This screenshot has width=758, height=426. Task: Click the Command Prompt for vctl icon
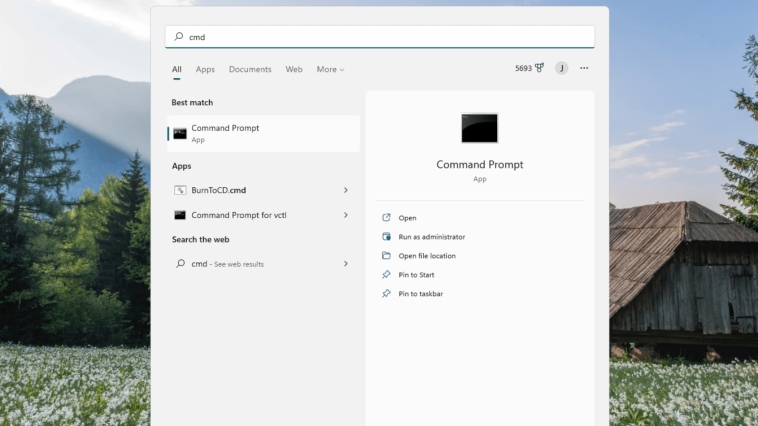pos(180,215)
